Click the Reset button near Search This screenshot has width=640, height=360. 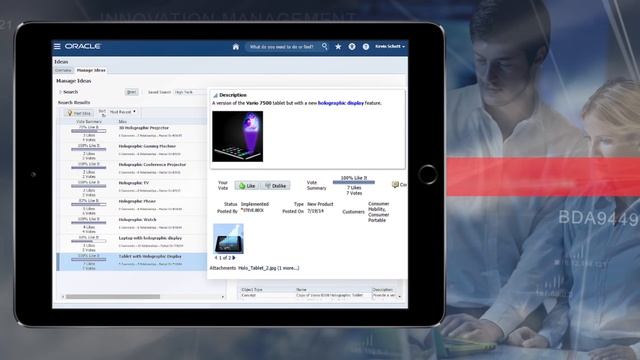click(131, 92)
